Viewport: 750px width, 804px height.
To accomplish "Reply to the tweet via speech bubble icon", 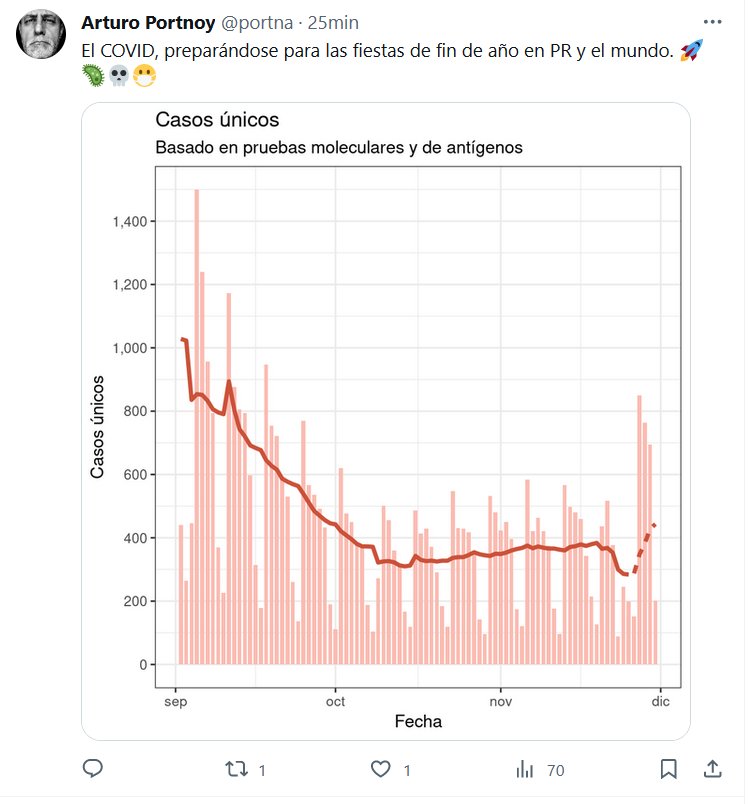I will 93,769.
